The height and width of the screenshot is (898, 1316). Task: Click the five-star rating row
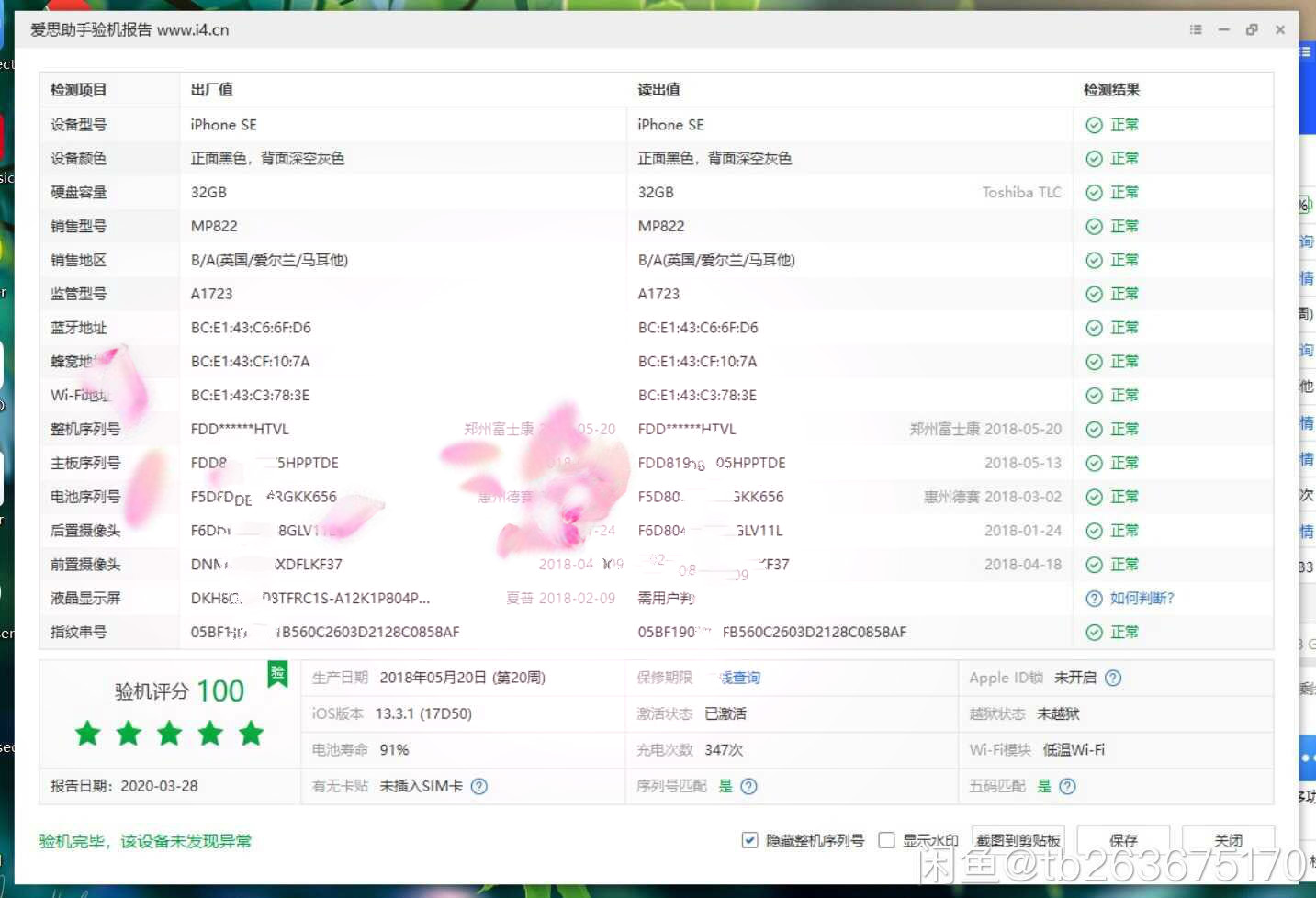[x=170, y=734]
